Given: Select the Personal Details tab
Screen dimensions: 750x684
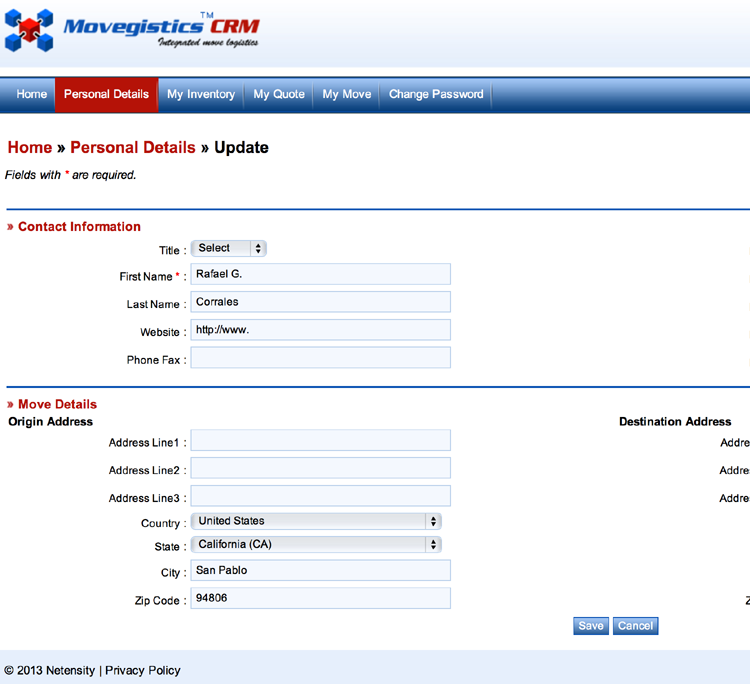Looking at the screenshot, I should [x=106, y=94].
